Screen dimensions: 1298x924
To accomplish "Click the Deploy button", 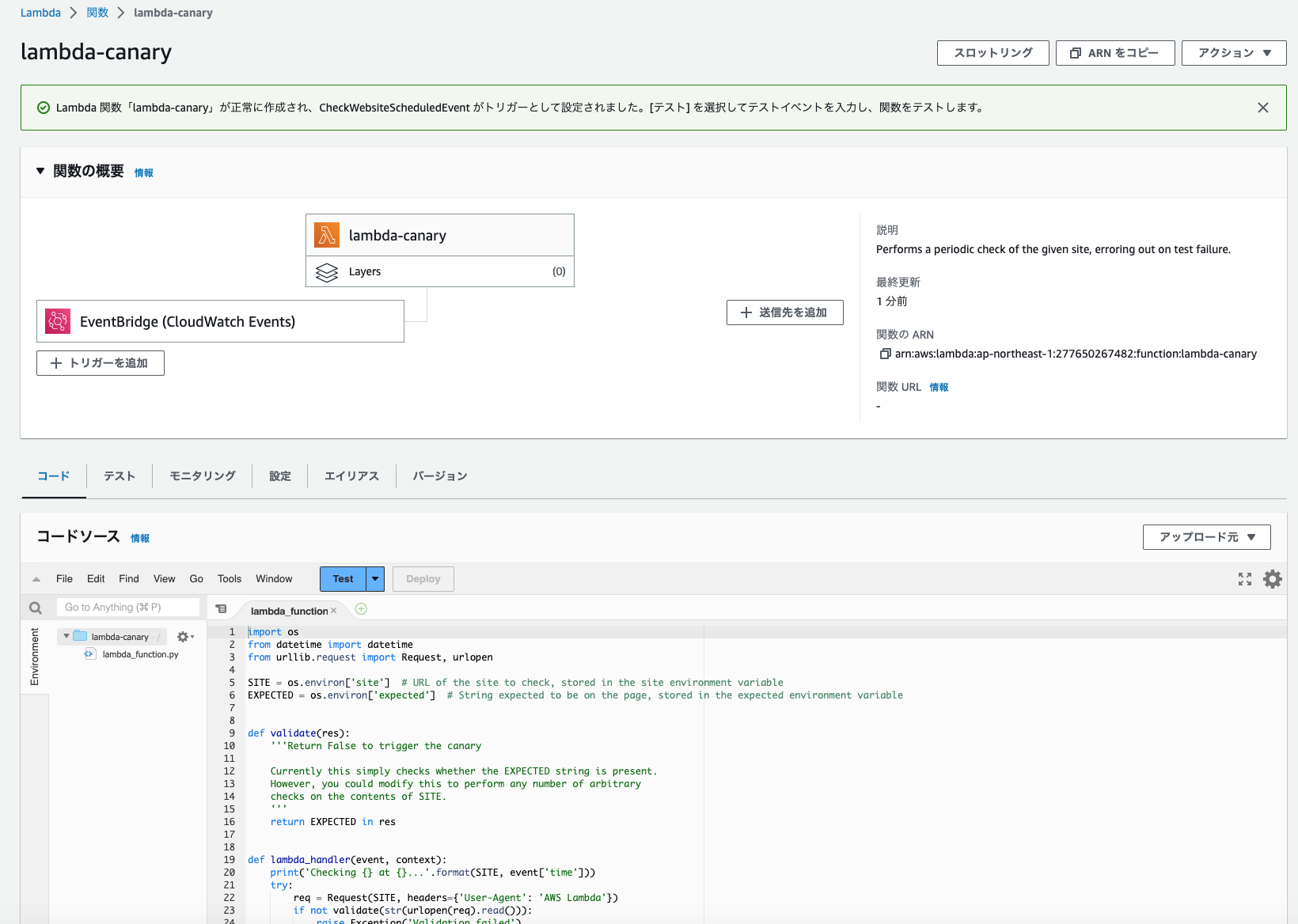I will [423, 579].
